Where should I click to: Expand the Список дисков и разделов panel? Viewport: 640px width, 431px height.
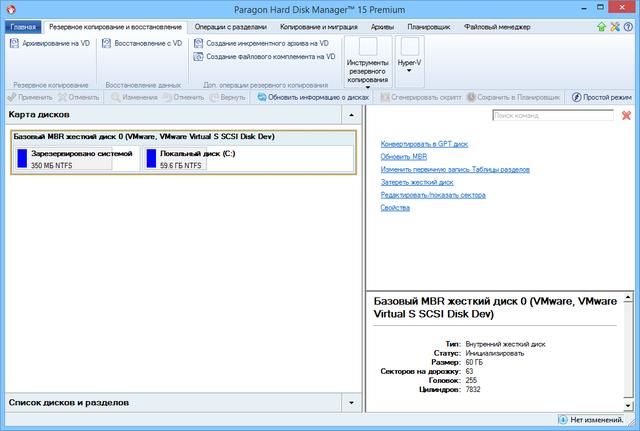[351, 403]
